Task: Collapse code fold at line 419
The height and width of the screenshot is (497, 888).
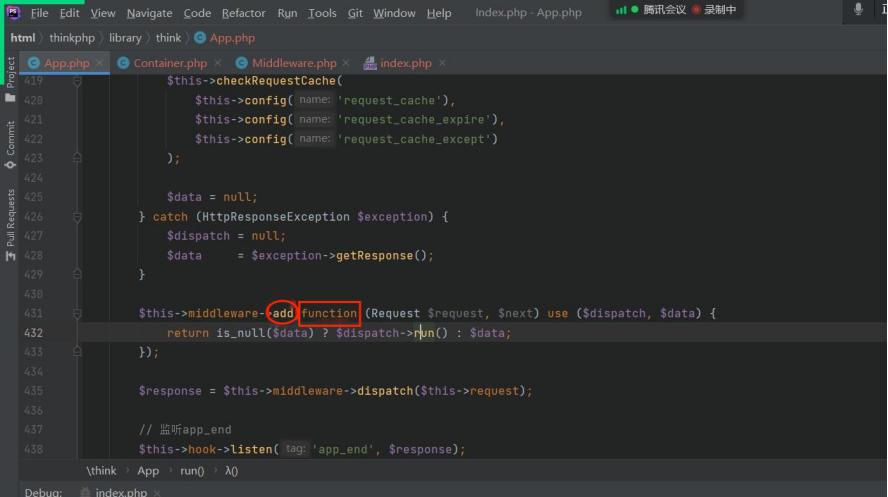Action: 78,82
